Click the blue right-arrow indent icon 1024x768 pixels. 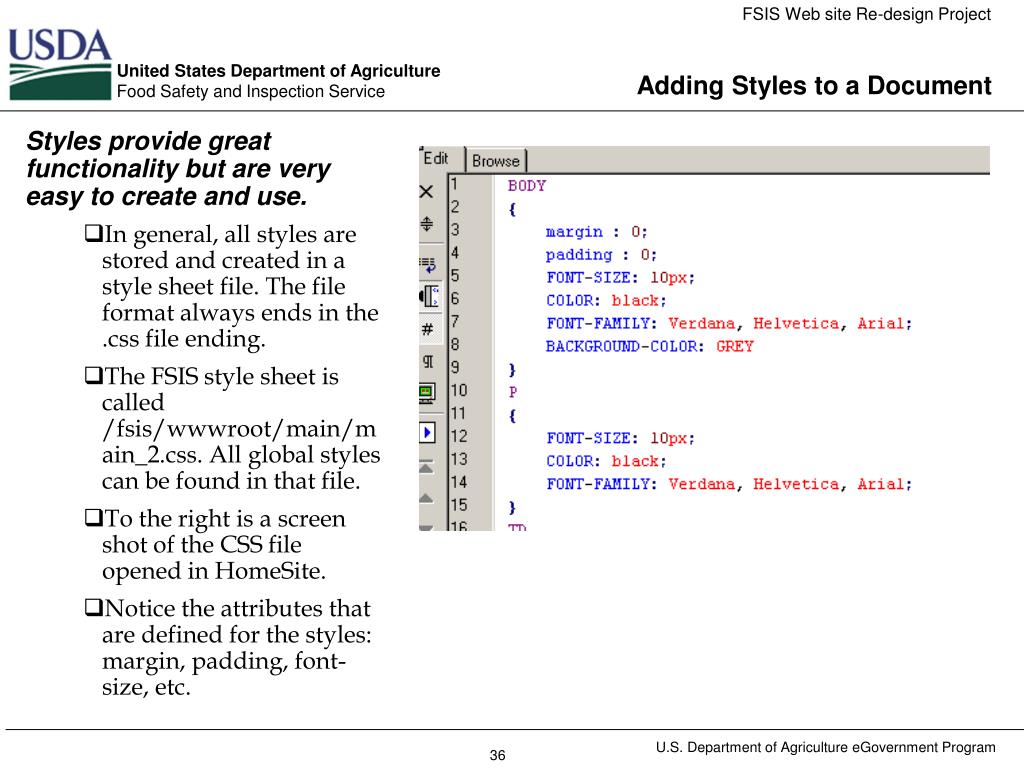[427, 432]
